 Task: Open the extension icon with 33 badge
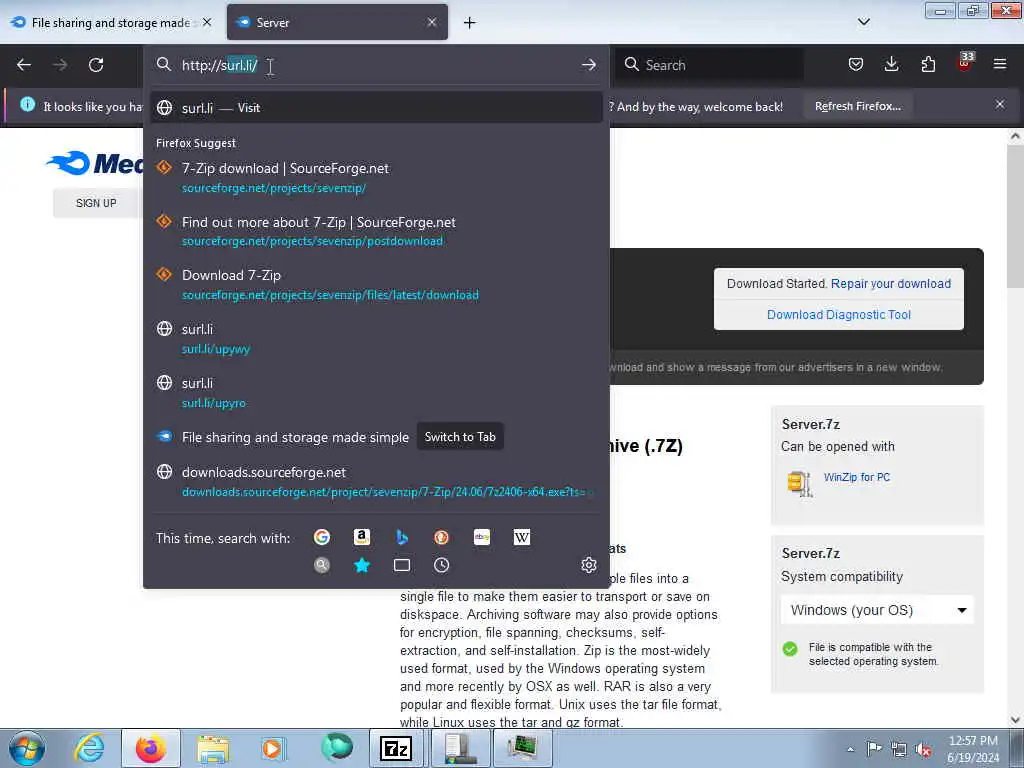point(964,63)
